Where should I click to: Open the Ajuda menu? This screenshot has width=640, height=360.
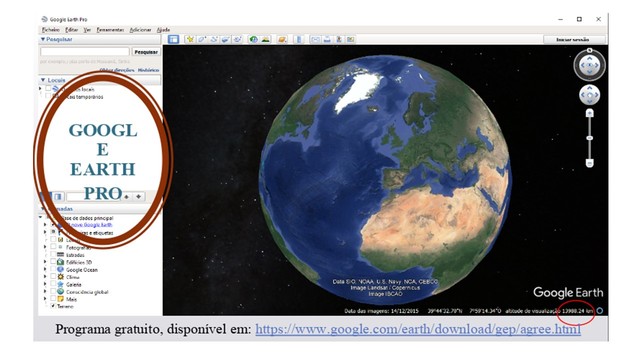[x=163, y=30]
